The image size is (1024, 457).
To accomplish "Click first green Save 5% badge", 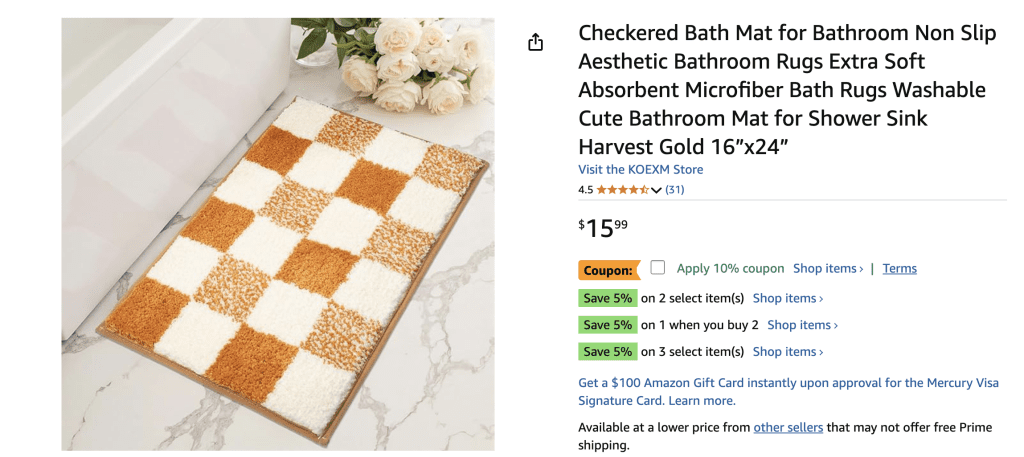I will coord(607,298).
